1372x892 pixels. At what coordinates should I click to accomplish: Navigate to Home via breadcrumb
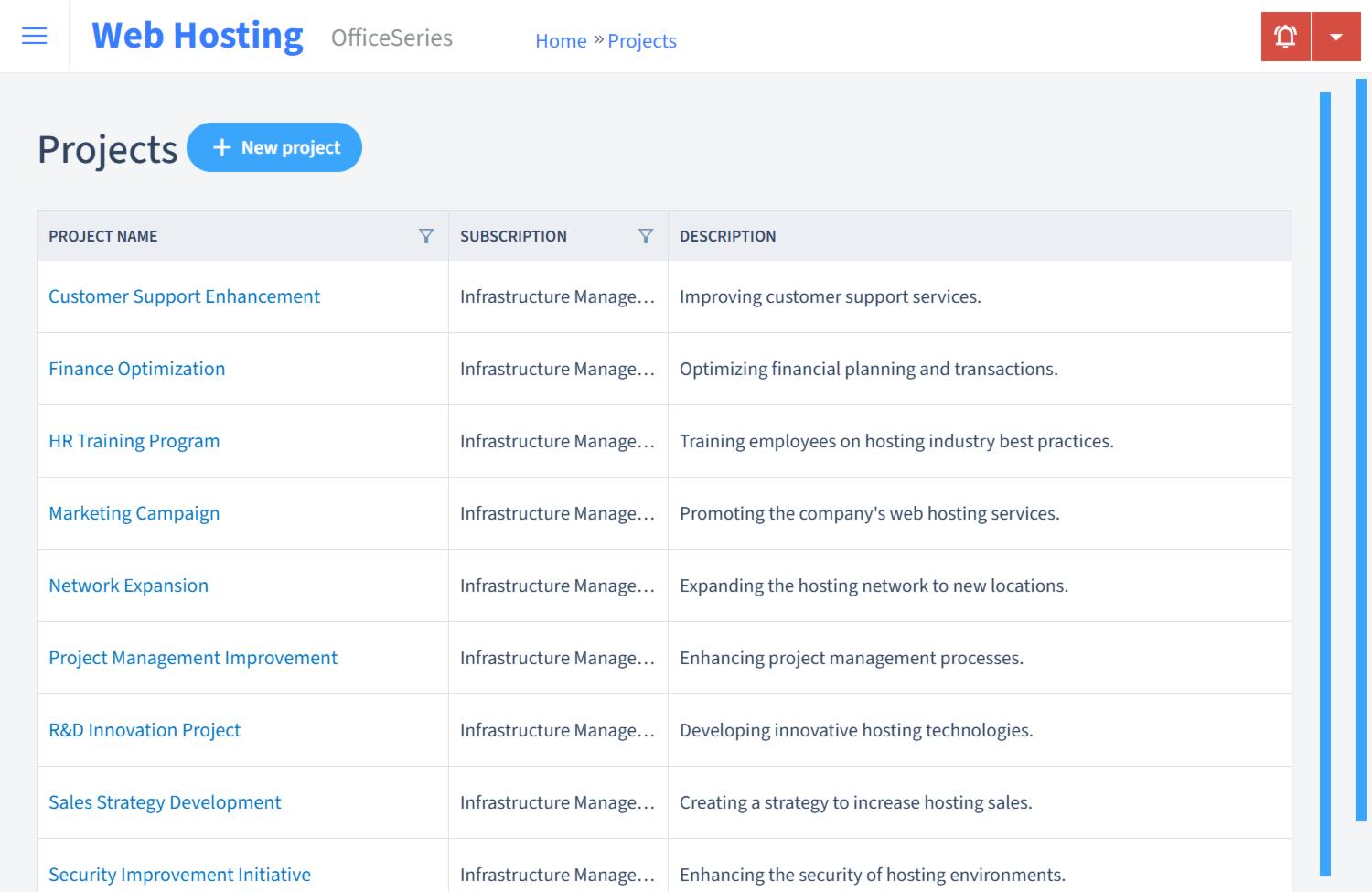pyautogui.click(x=561, y=40)
